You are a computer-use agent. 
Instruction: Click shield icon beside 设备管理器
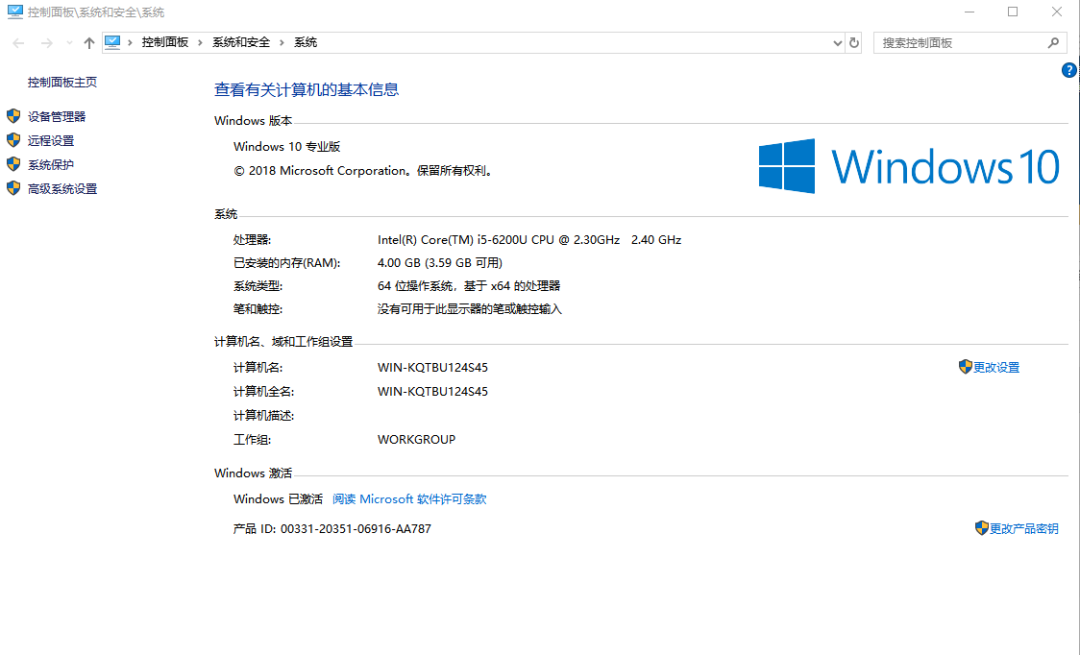click(x=13, y=116)
